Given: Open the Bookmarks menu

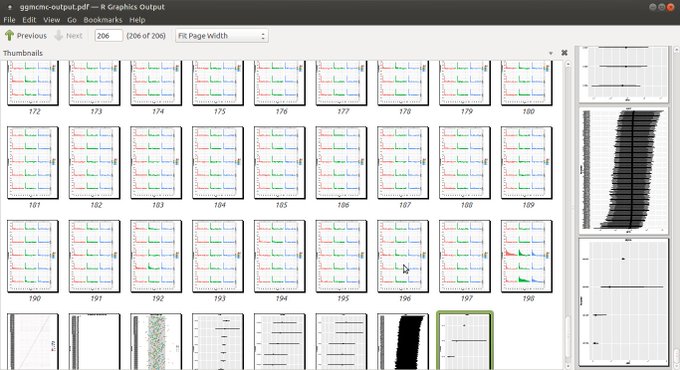Looking at the screenshot, I should click(103, 20).
